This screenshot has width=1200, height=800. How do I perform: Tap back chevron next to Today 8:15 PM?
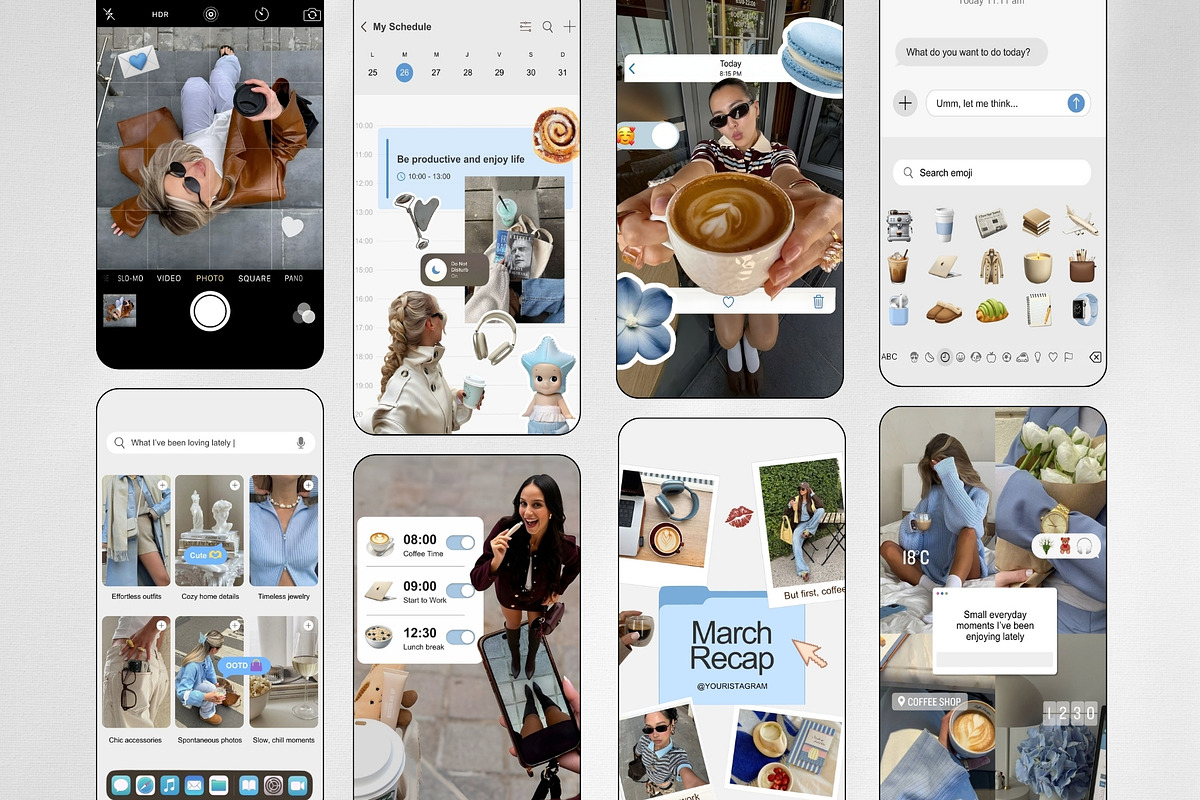632,69
